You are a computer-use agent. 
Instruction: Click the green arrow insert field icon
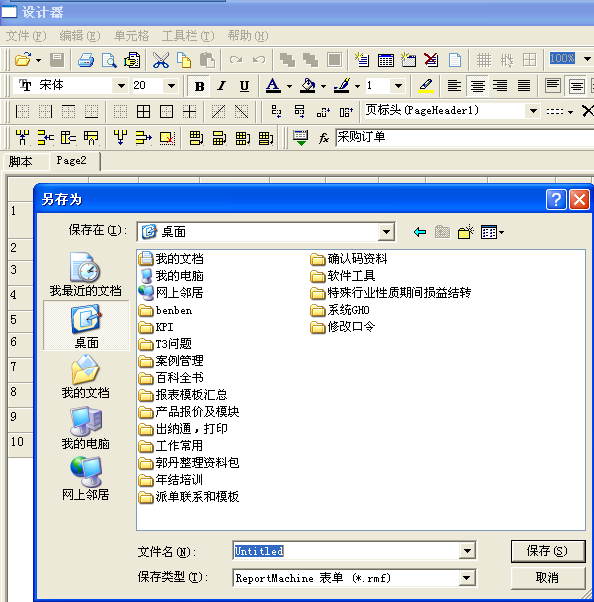point(301,138)
